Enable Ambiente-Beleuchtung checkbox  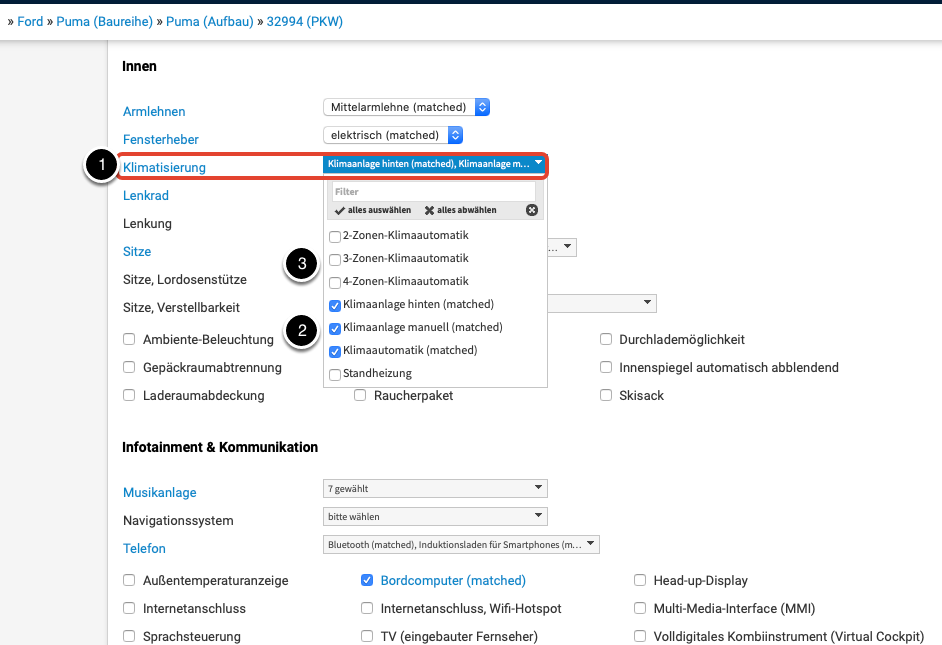coord(129,340)
